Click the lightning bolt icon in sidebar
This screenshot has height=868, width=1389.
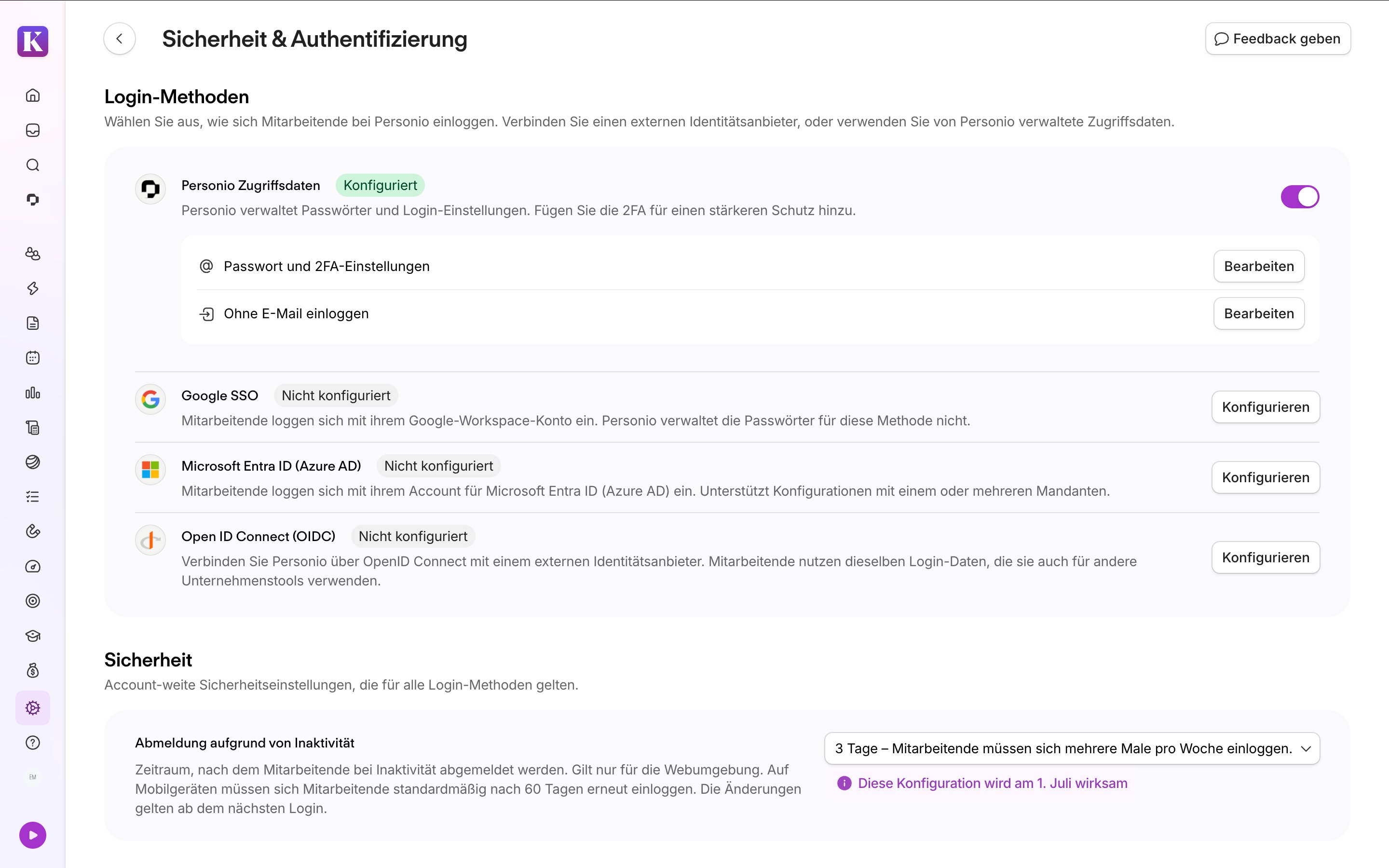33,288
